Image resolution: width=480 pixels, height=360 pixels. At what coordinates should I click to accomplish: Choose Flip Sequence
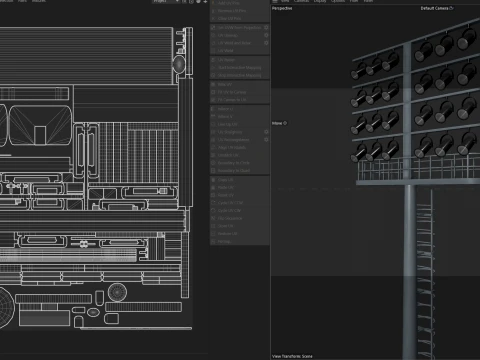tap(239, 218)
